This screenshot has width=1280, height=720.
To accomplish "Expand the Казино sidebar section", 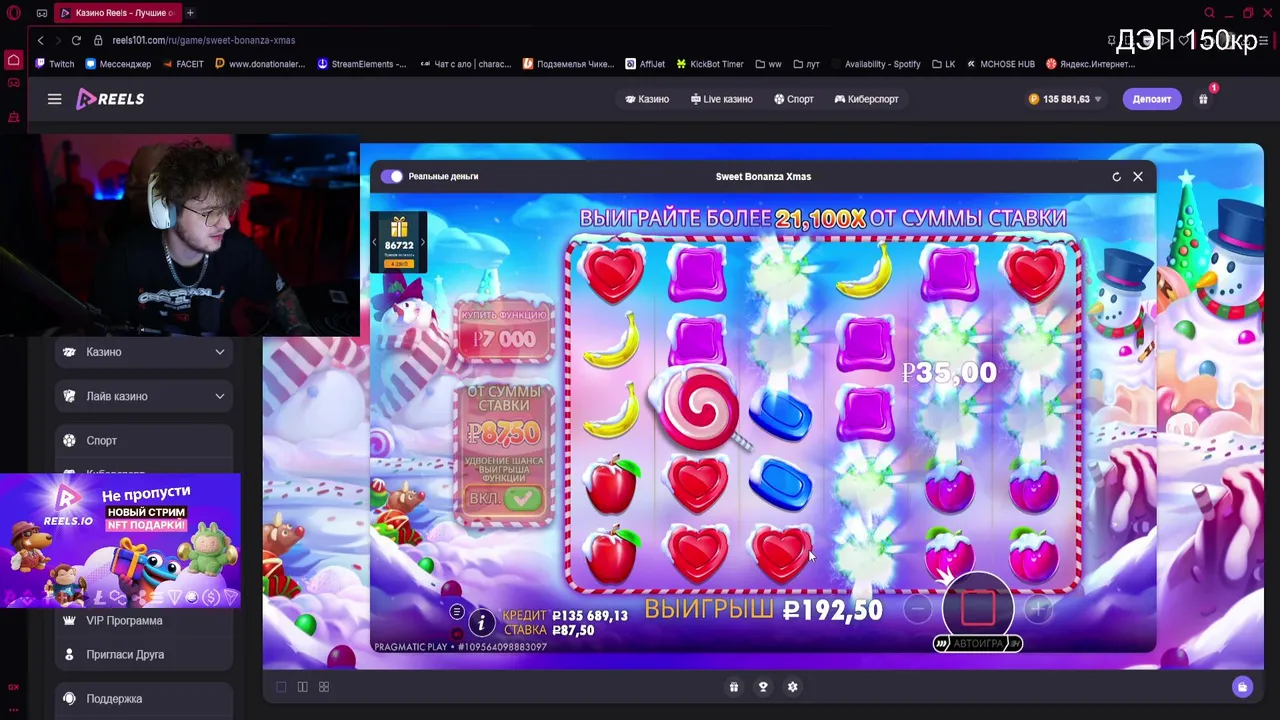I will [144, 352].
